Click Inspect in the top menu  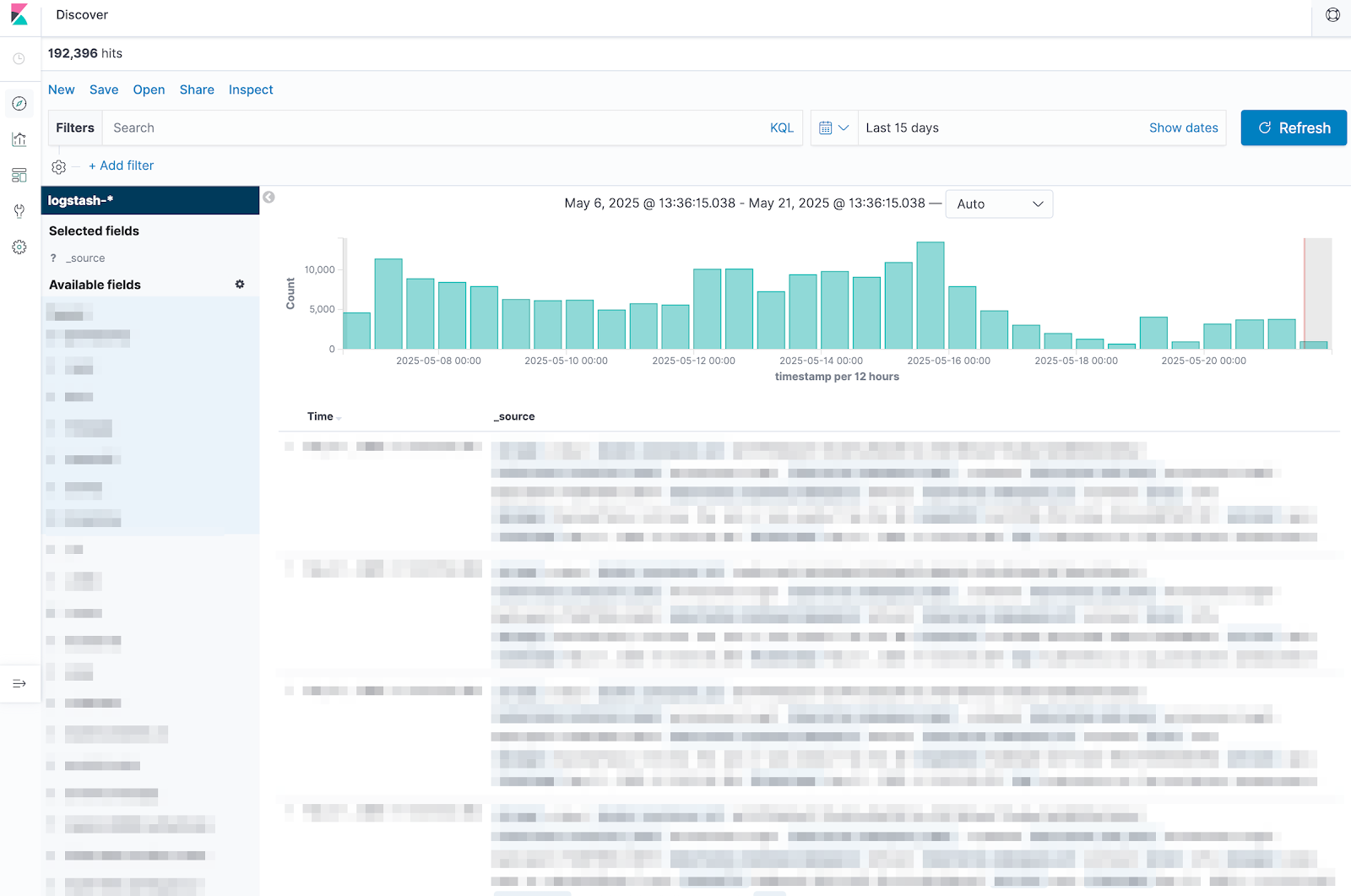click(251, 90)
